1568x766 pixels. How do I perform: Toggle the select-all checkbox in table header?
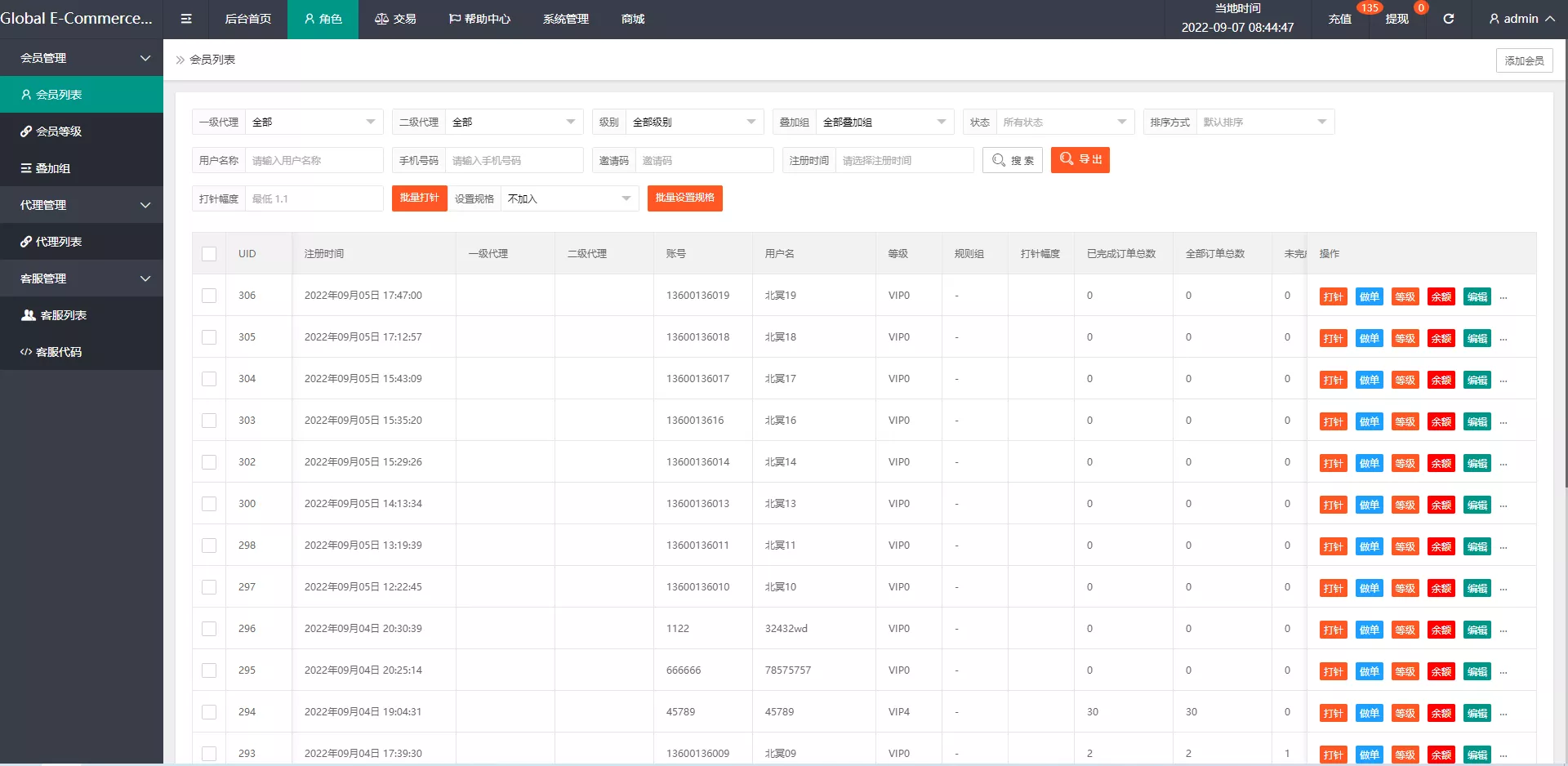tap(209, 254)
